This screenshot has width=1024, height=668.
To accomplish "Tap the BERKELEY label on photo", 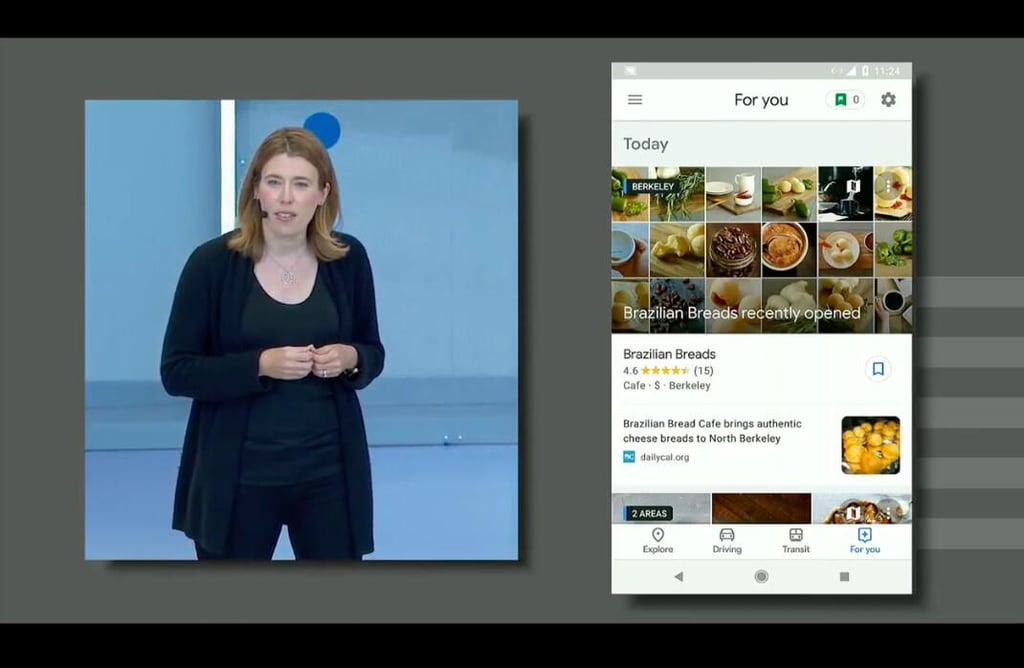I will [x=652, y=186].
